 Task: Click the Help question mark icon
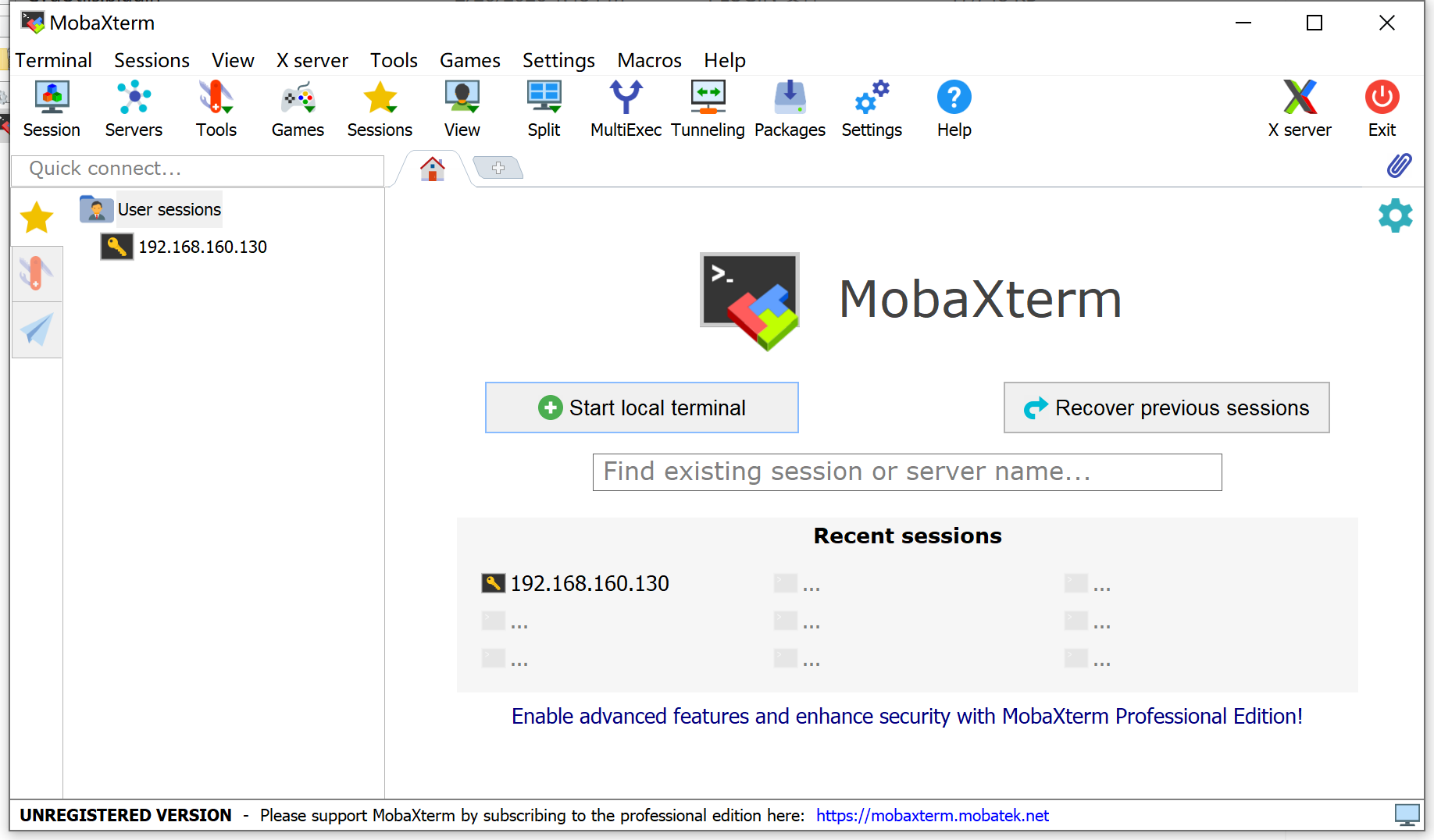click(x=954, y=109)
